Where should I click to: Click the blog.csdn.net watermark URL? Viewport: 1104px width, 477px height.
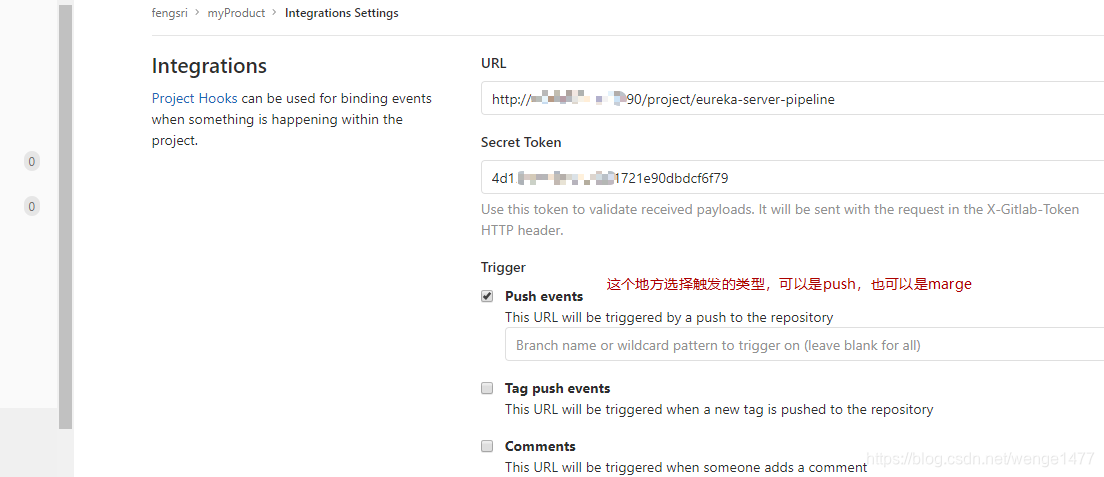point(981,459)
